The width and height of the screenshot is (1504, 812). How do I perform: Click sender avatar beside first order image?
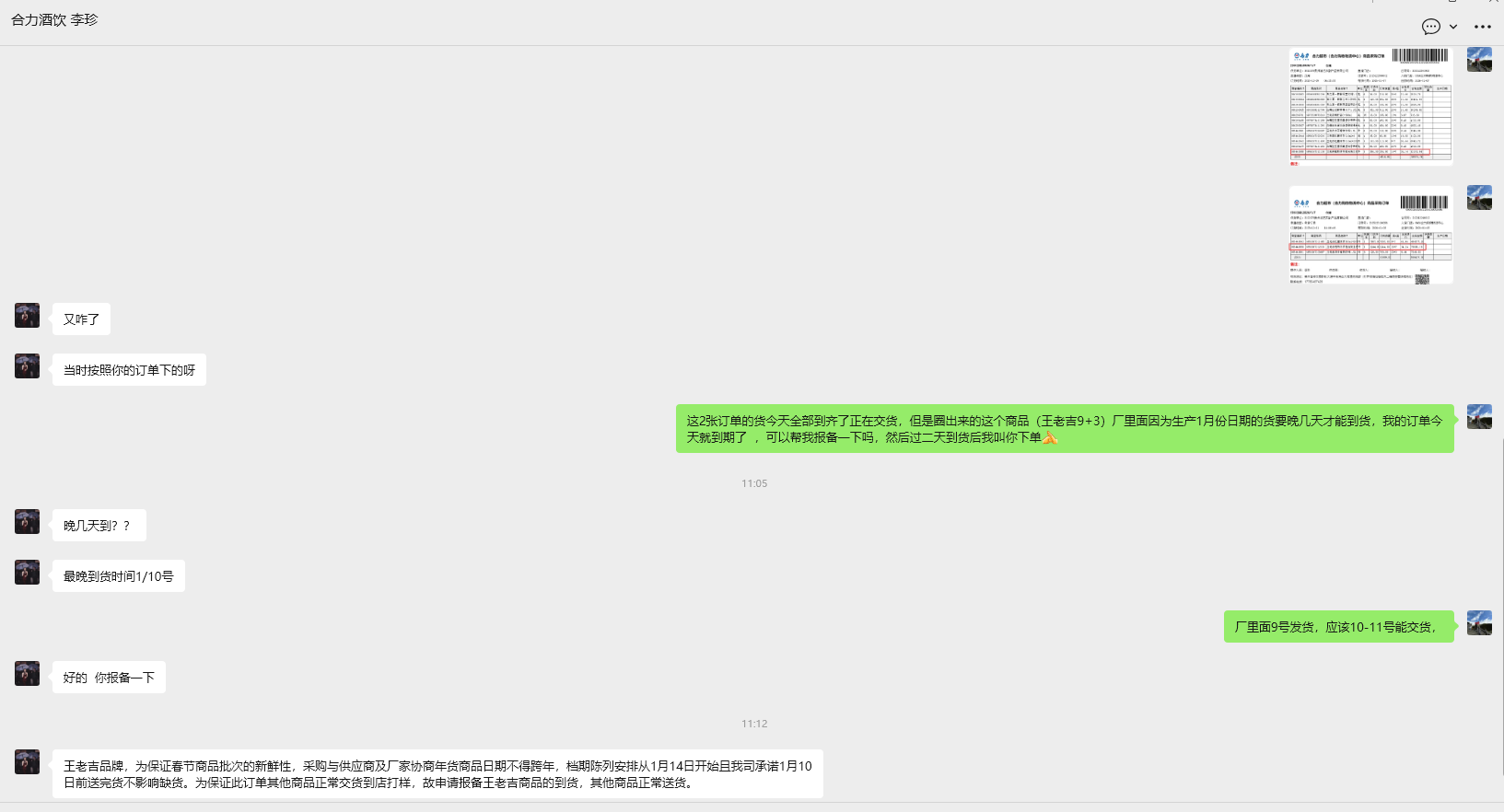[1479, 60]
